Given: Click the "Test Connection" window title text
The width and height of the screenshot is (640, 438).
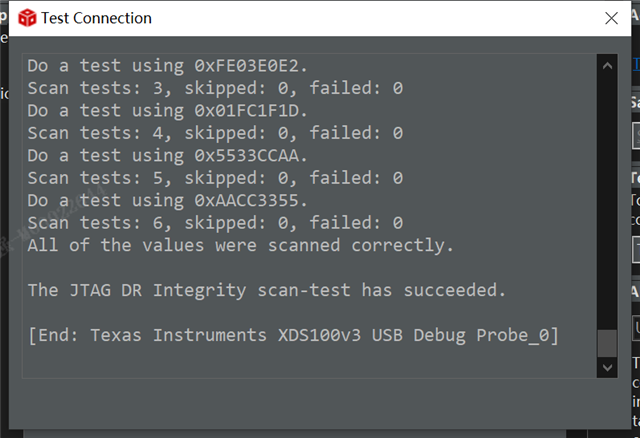Looking at the screenshot, I should pos(97,18).
